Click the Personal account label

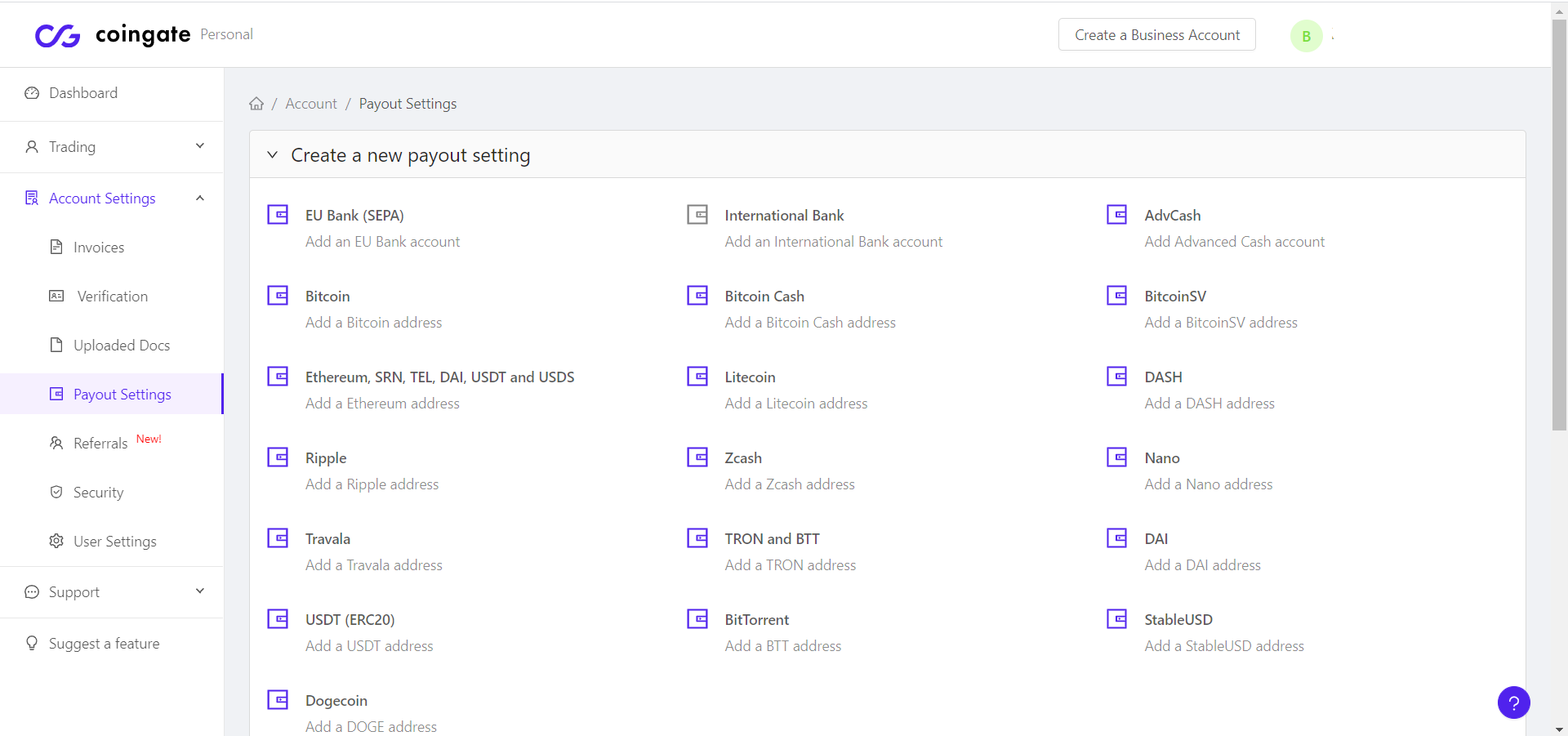click(226, 34)
